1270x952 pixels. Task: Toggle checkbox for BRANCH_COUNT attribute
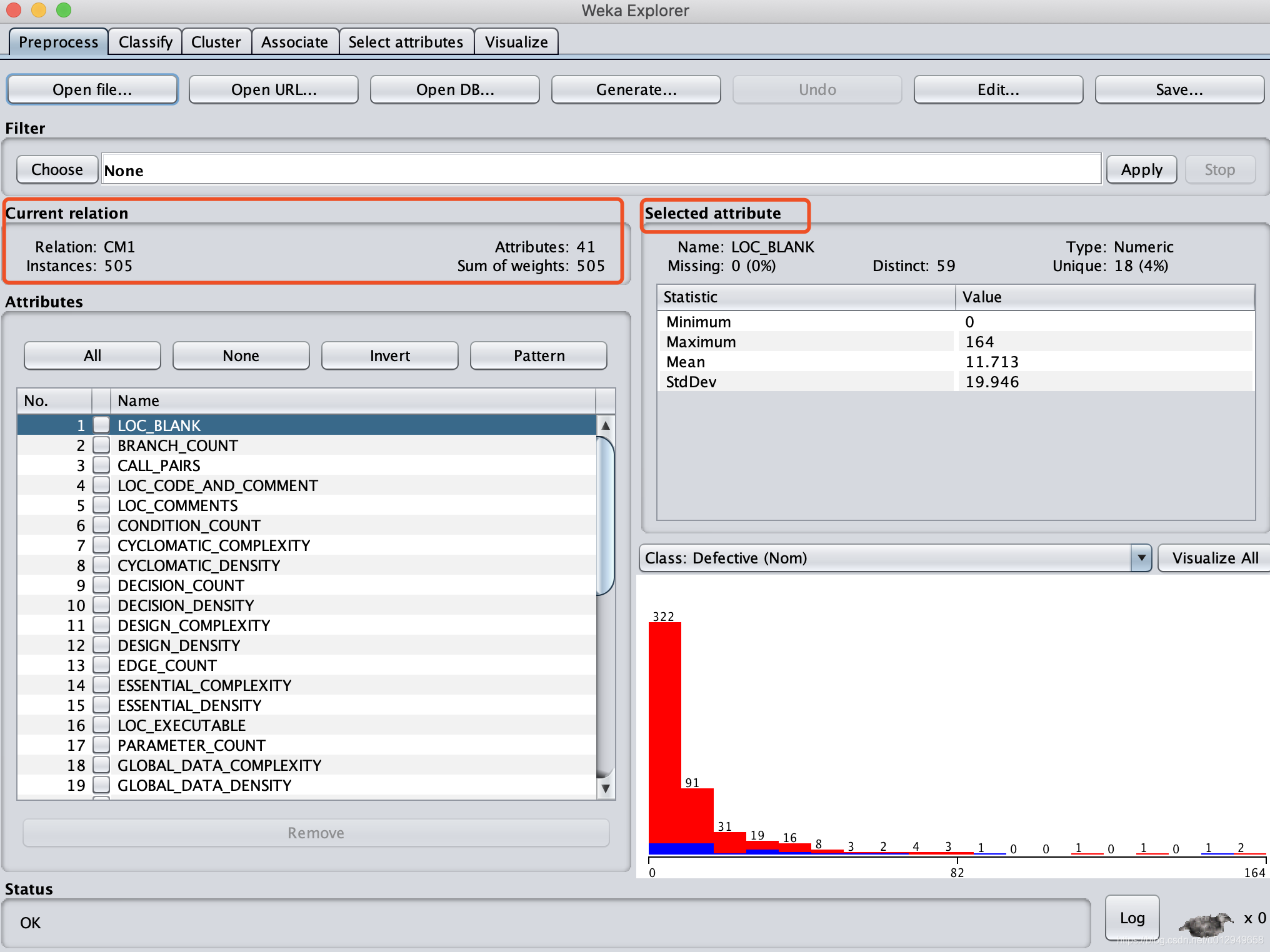101,445
